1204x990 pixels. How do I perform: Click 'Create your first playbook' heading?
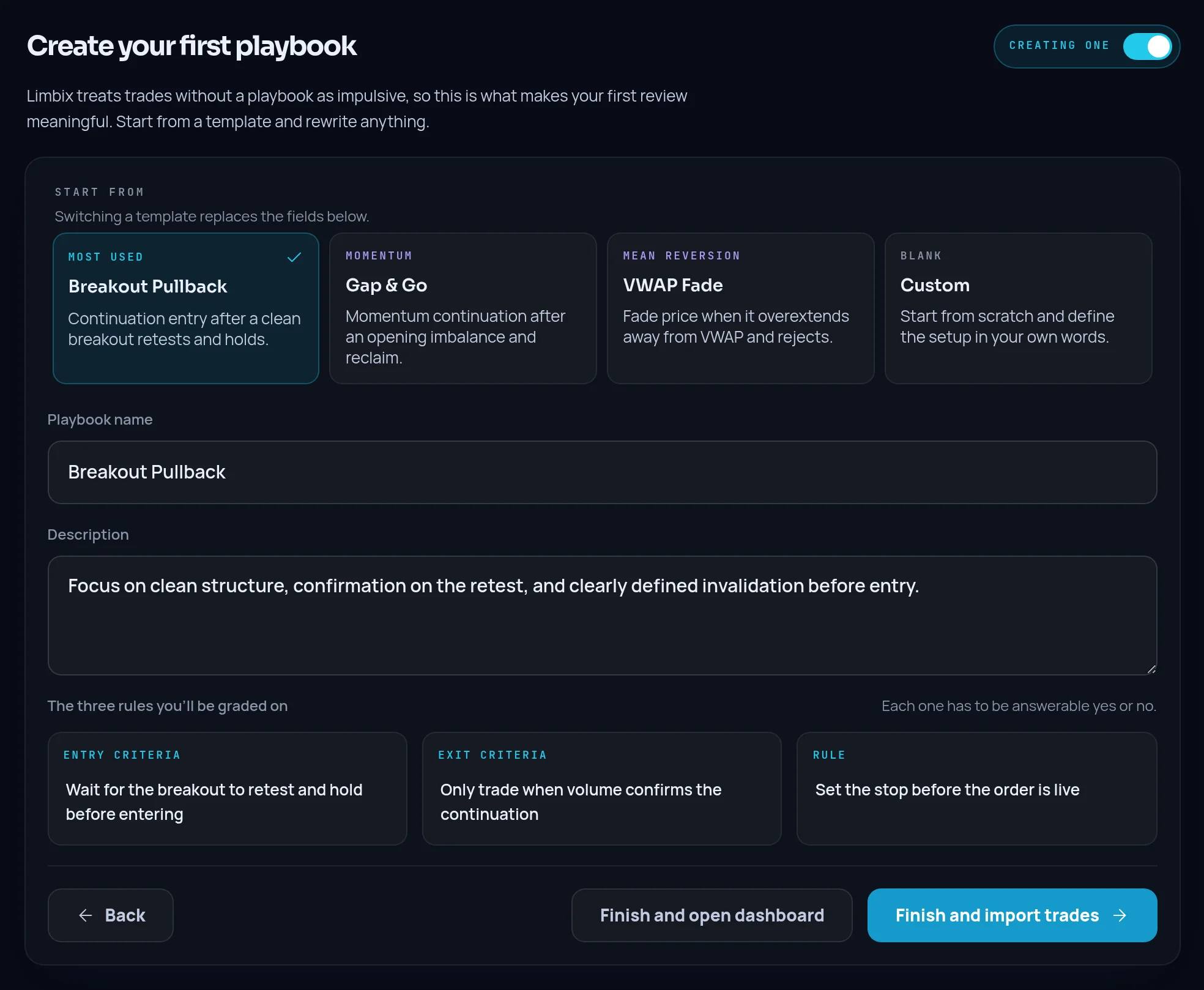click(x=191, y=46)
